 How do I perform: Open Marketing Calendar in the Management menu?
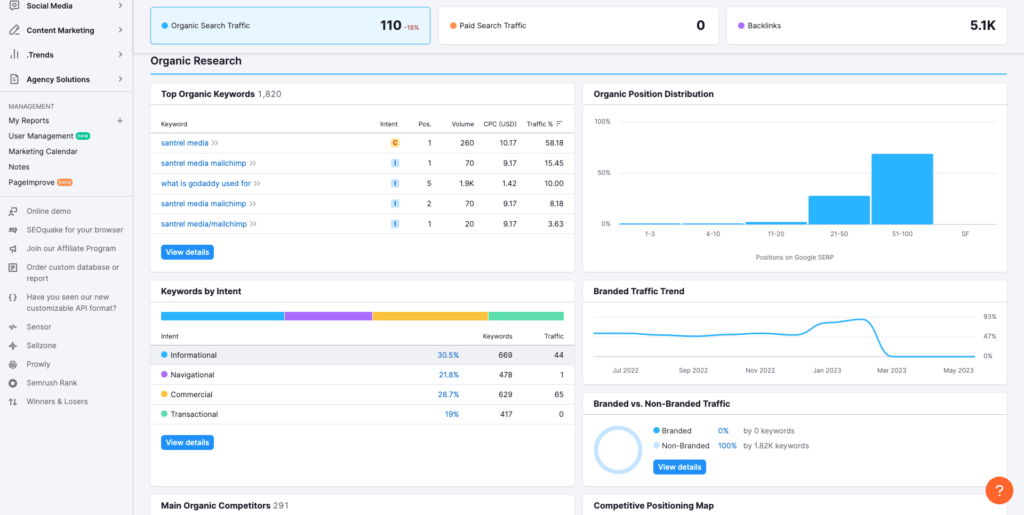(x=43, y=151)
